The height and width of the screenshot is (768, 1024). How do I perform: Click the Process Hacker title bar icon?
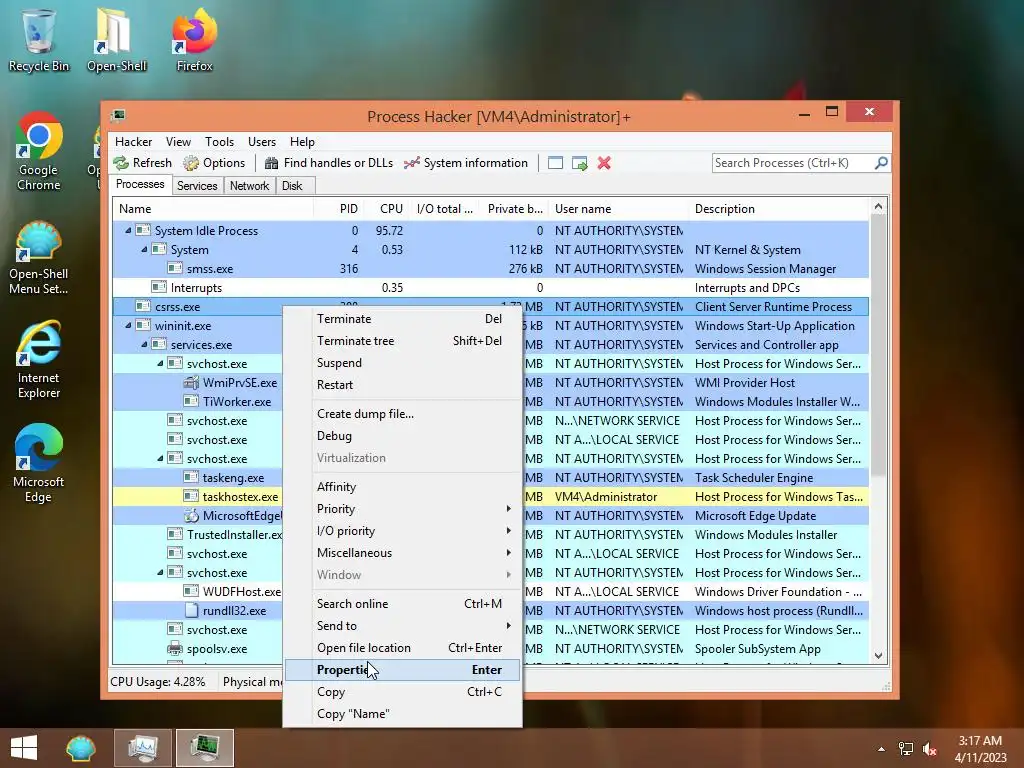(x=118, y=116)
